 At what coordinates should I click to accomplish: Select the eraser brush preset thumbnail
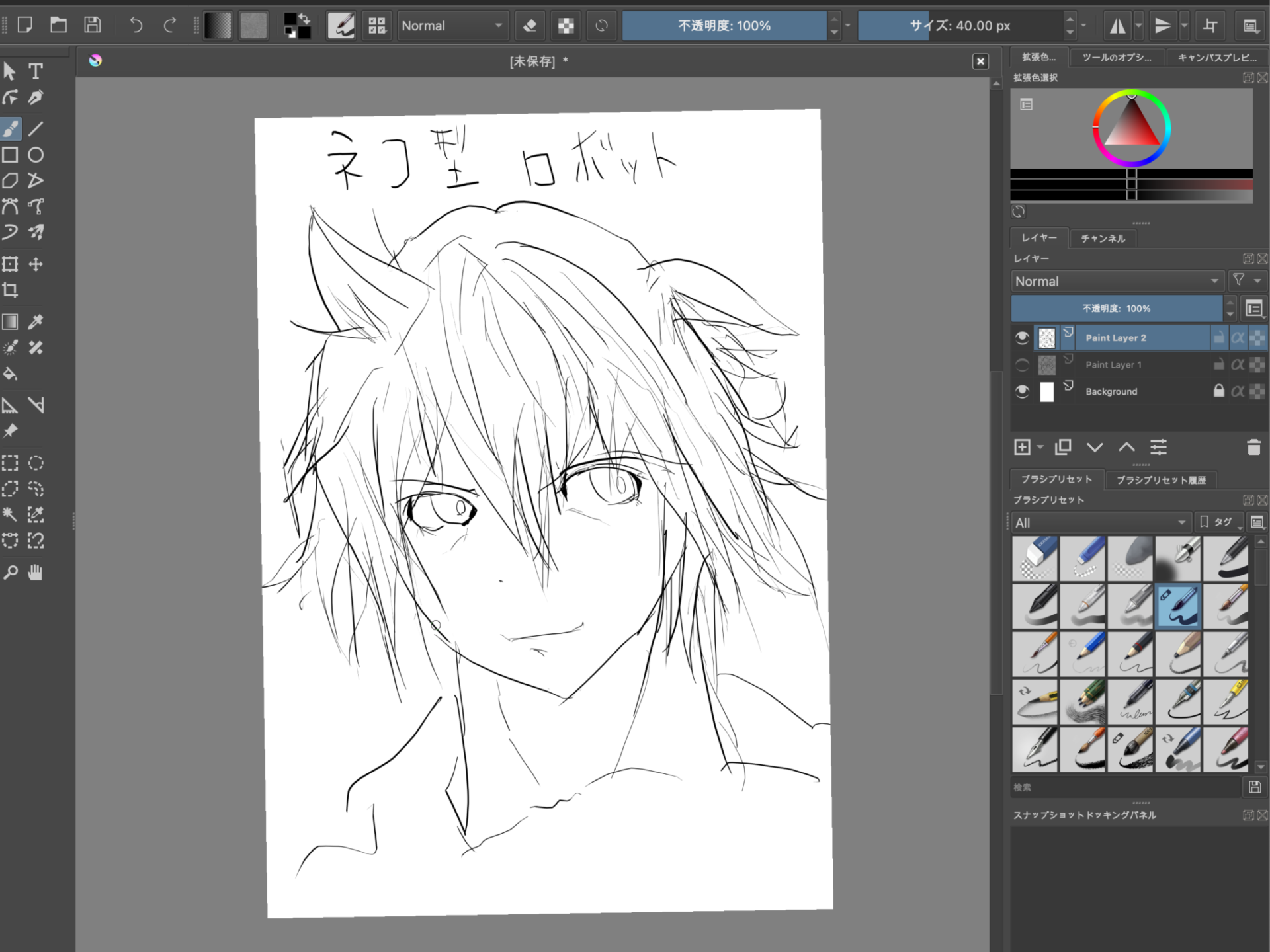pos(1035,559)
